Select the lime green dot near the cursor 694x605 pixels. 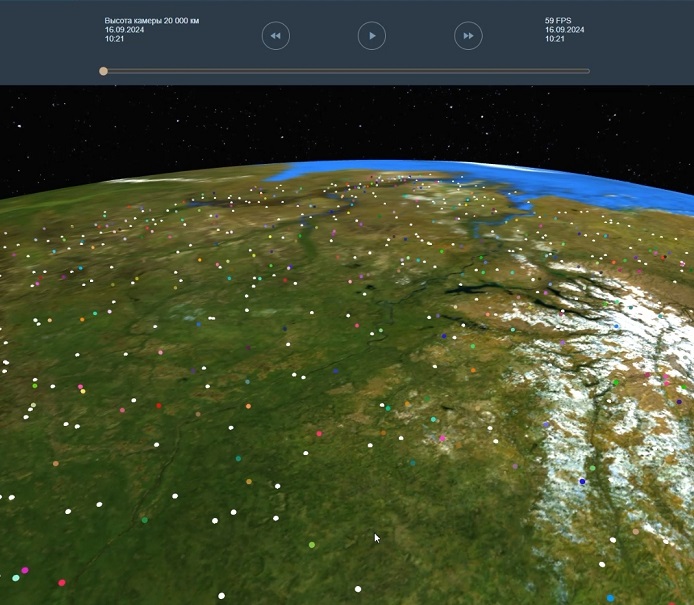(x=312, y=545)
